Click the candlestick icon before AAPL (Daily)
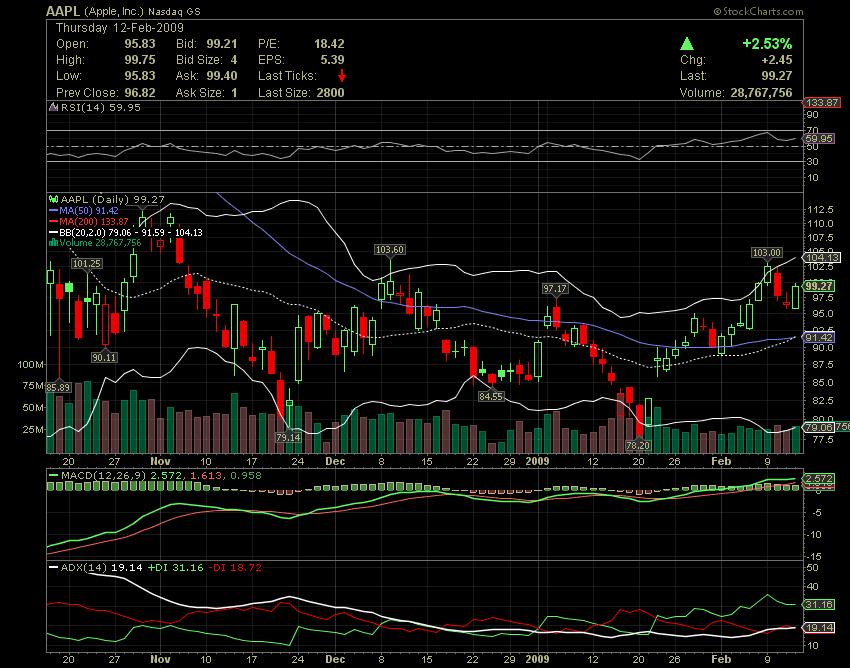 (x=54, y=200)
